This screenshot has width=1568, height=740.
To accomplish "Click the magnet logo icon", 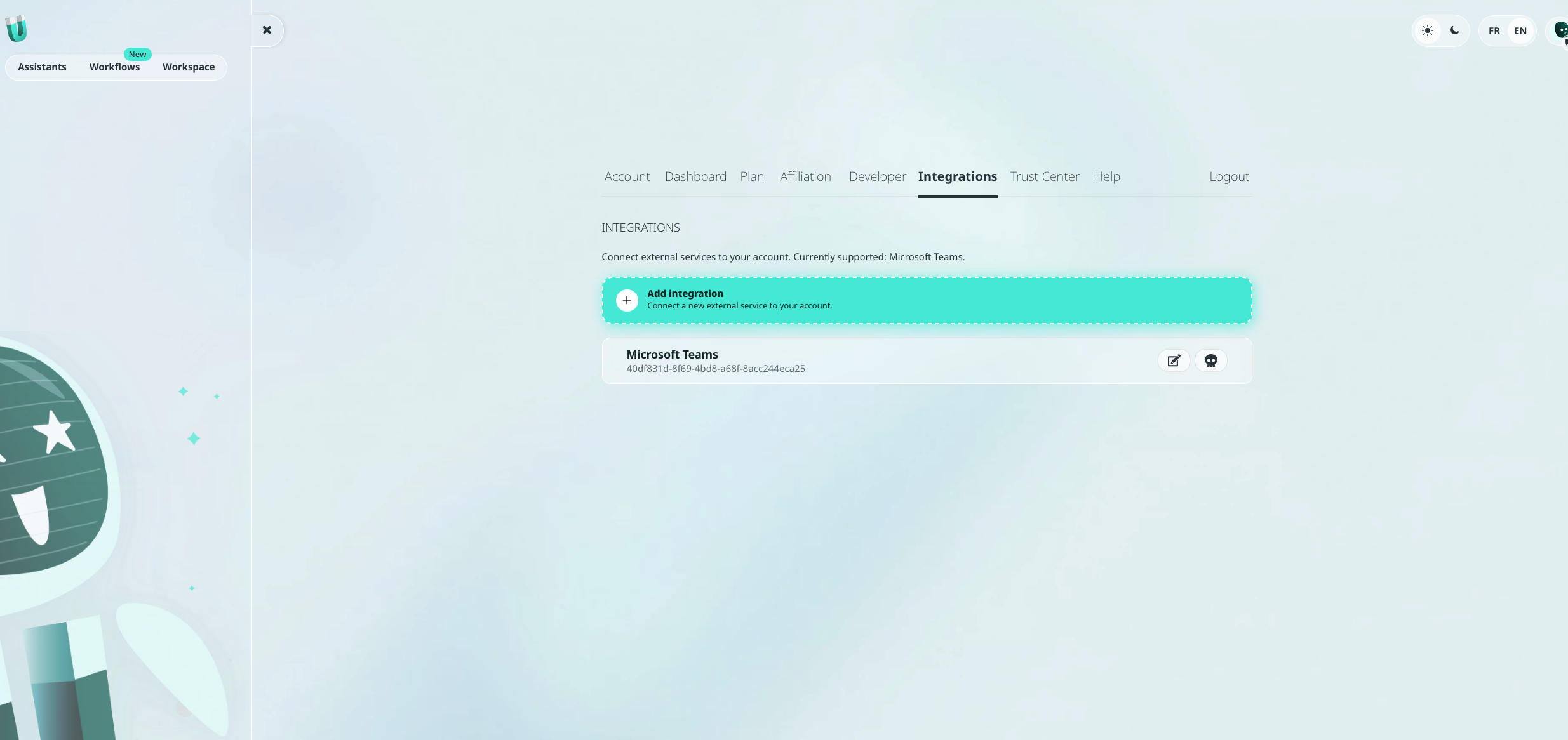I will click(17, 29).
